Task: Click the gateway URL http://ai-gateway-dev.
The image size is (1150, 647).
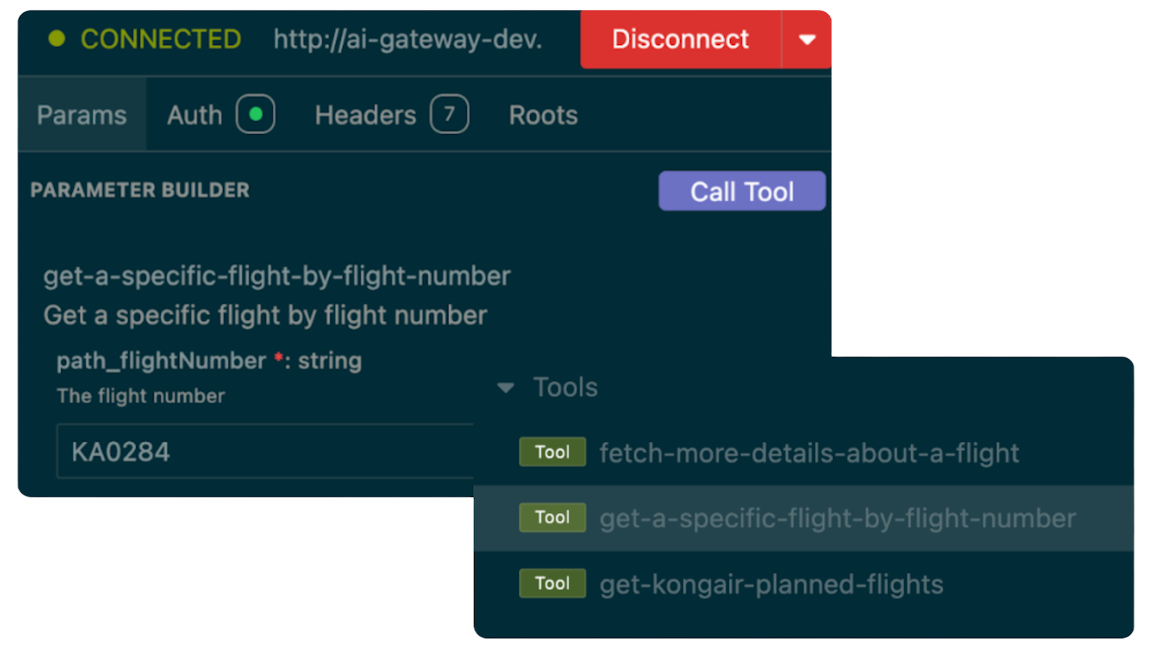Action: (x=406, y=40)
